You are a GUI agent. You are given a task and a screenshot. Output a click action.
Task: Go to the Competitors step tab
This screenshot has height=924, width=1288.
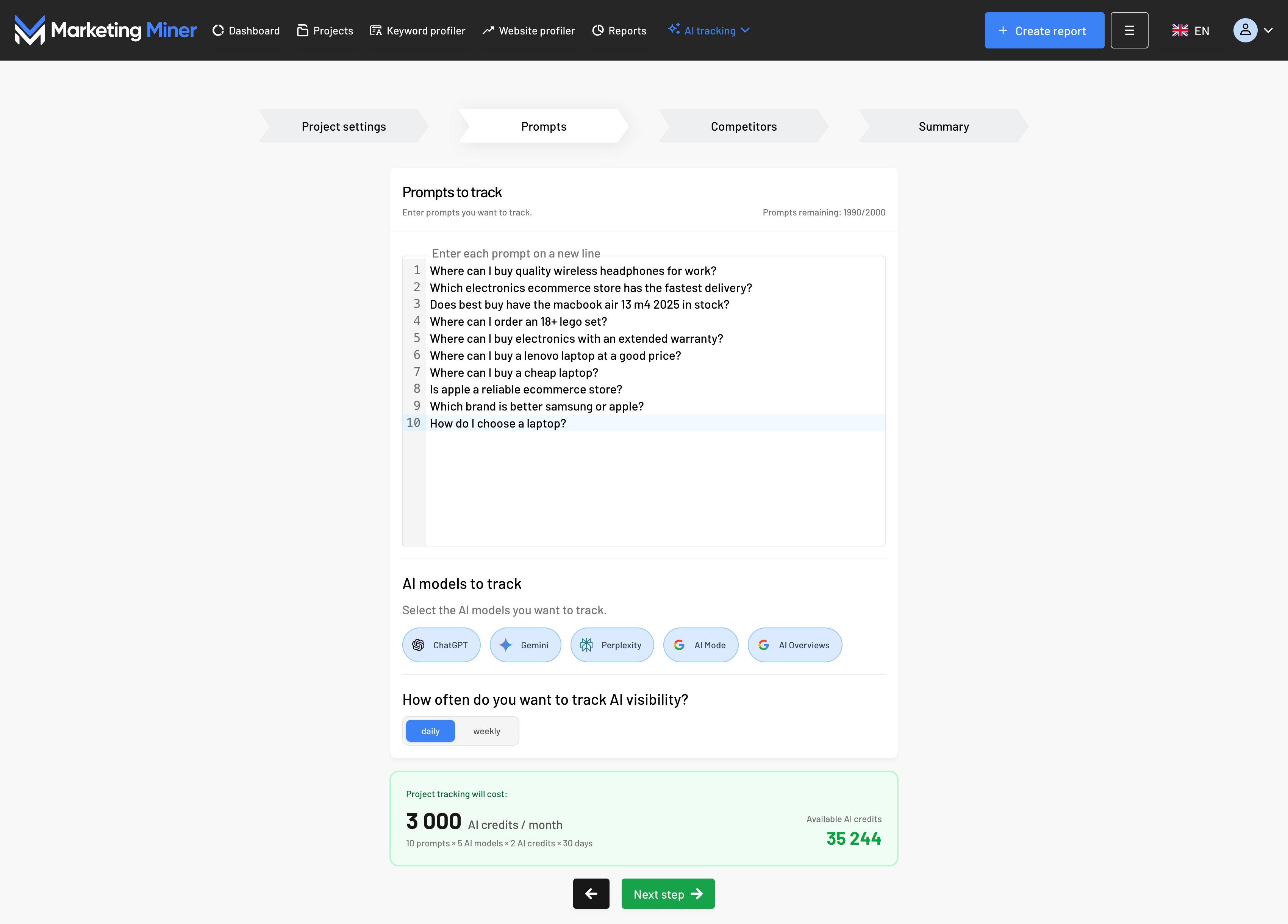[743, 126]
